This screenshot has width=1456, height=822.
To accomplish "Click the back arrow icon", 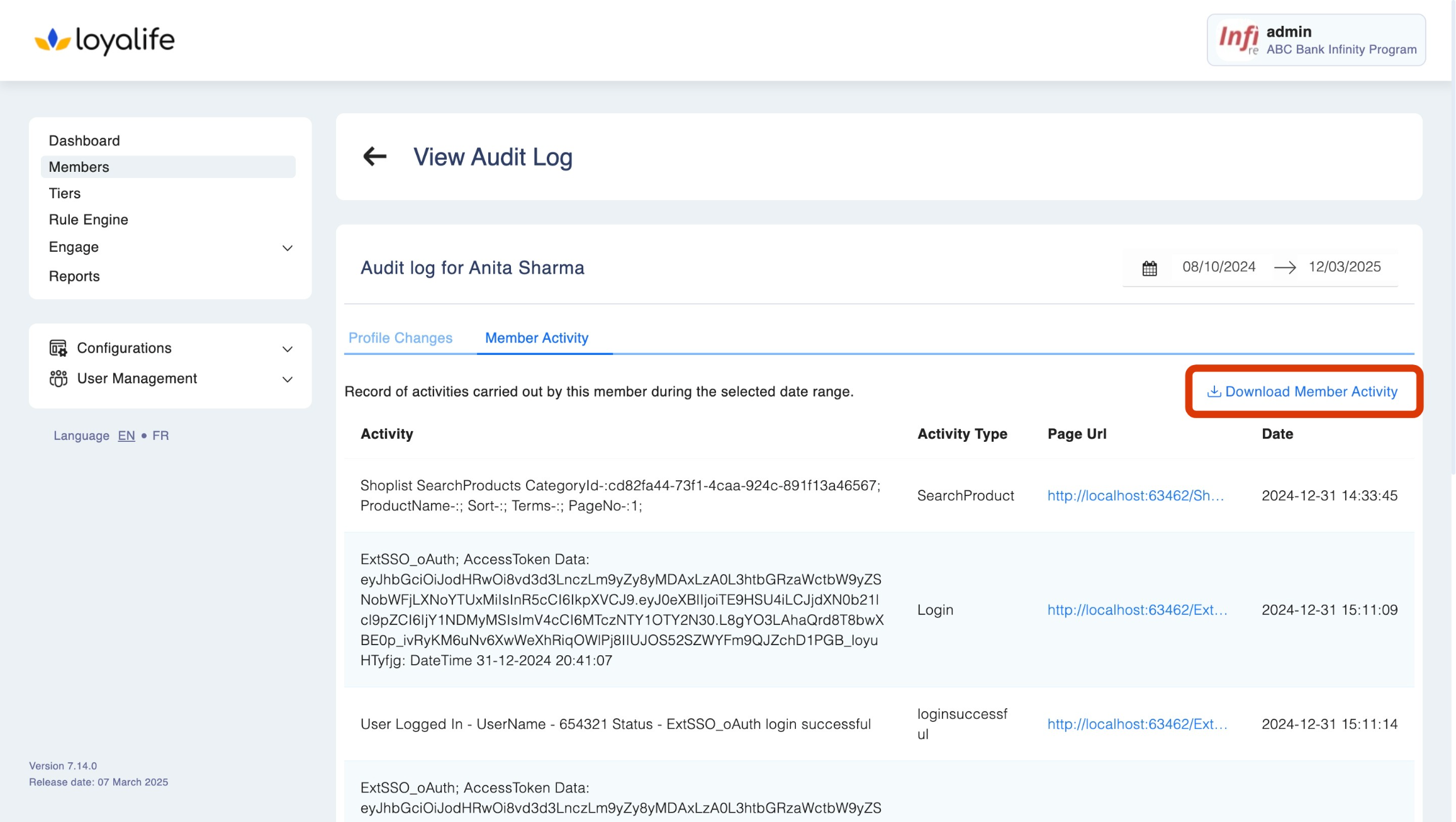I will tap(374, 156).
